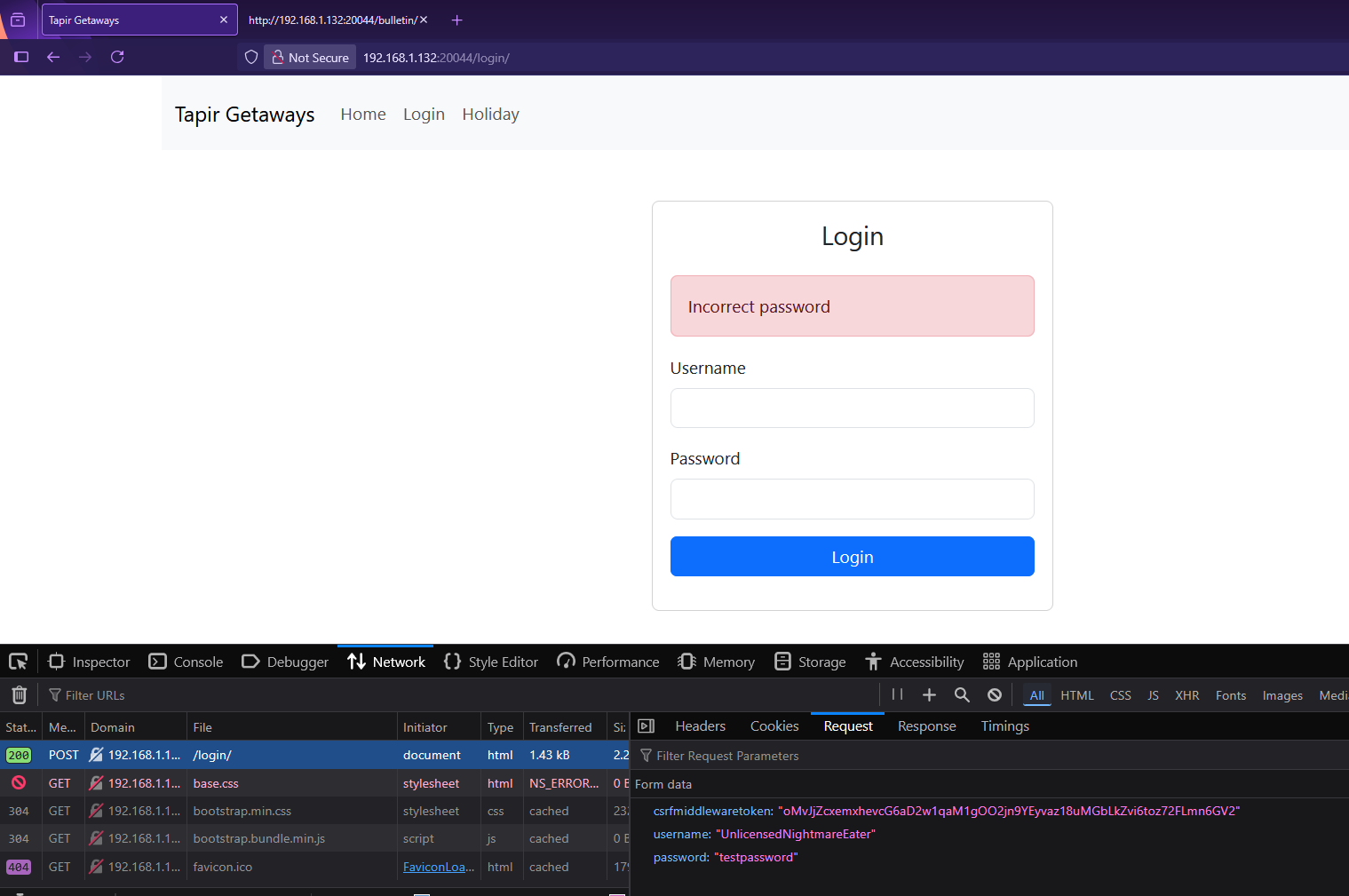Pause network recording

pyautogui.click(x=897, y=695)
